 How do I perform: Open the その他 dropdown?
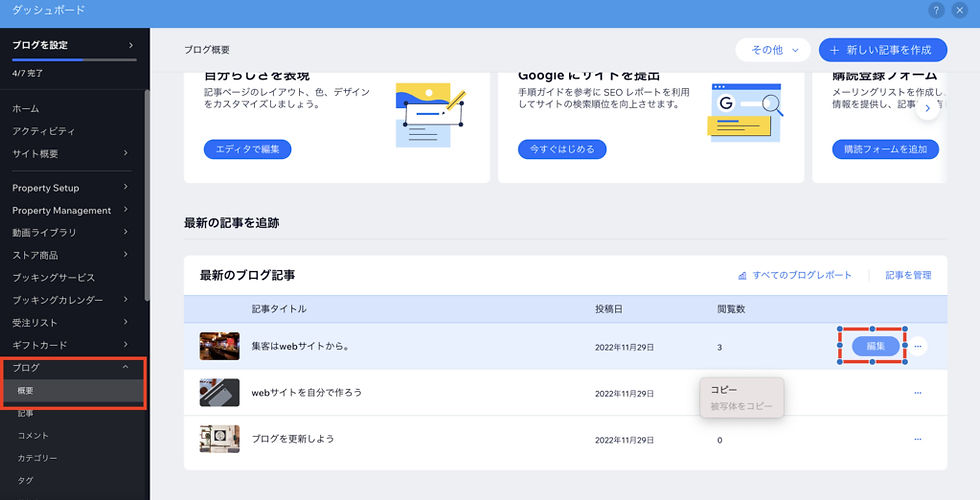(x=773, y=50)
